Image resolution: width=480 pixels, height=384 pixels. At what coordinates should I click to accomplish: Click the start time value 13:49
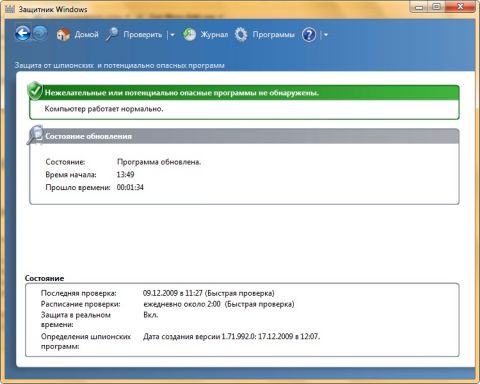[x=125, y=174]
